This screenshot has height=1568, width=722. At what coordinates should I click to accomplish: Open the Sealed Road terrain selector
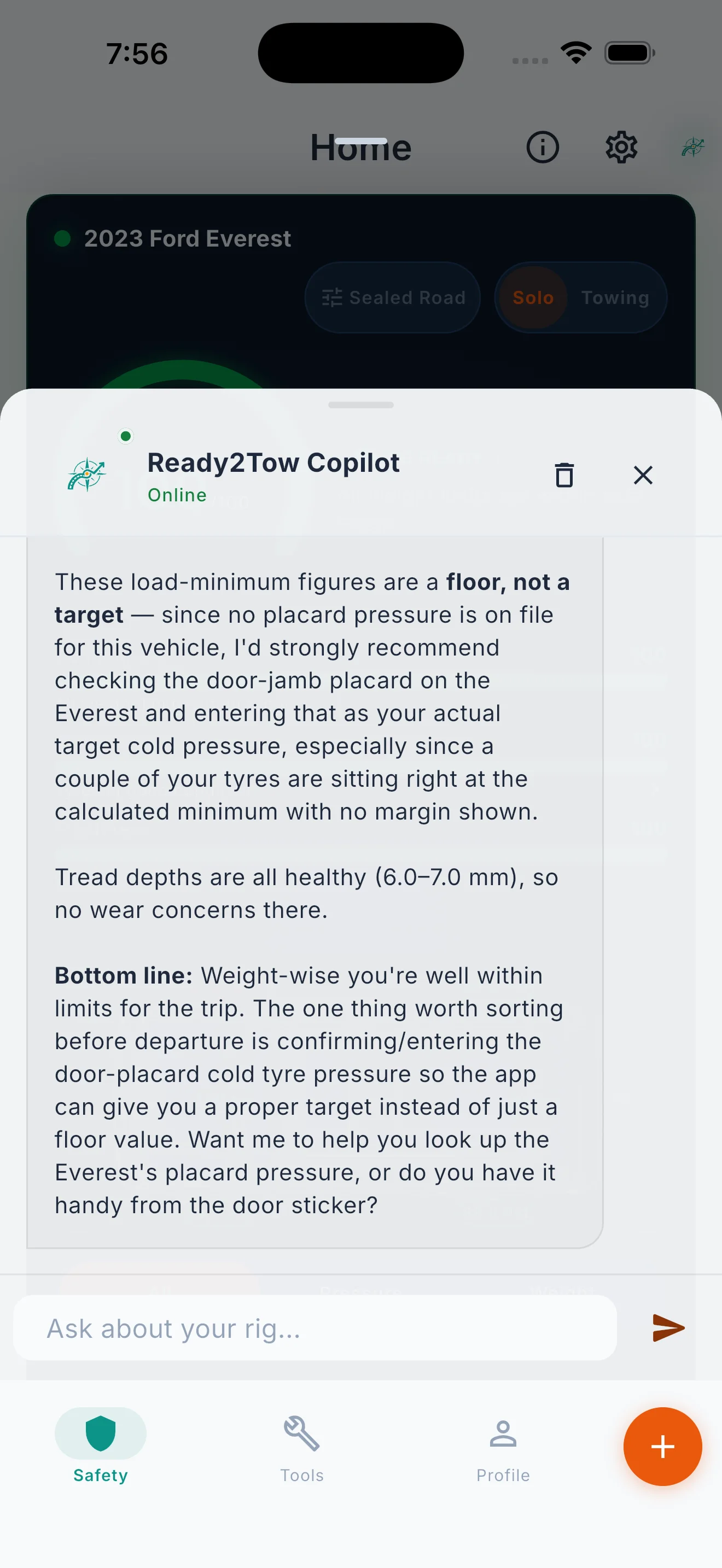(393, 297)
